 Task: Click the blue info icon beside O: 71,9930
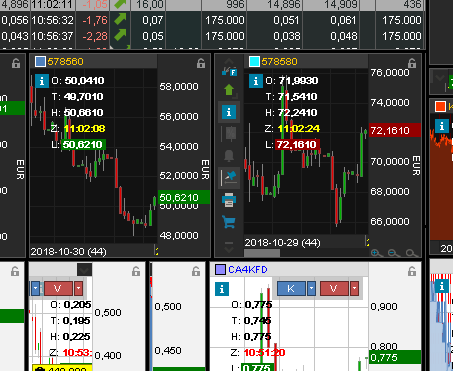coord(256,81)
